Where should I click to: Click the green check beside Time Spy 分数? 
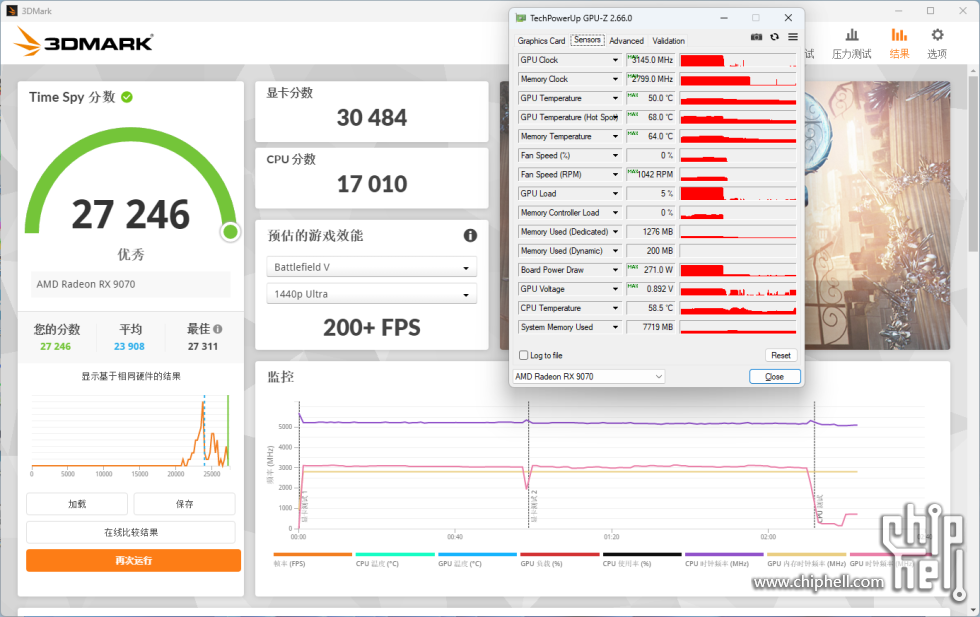[127, 97]
